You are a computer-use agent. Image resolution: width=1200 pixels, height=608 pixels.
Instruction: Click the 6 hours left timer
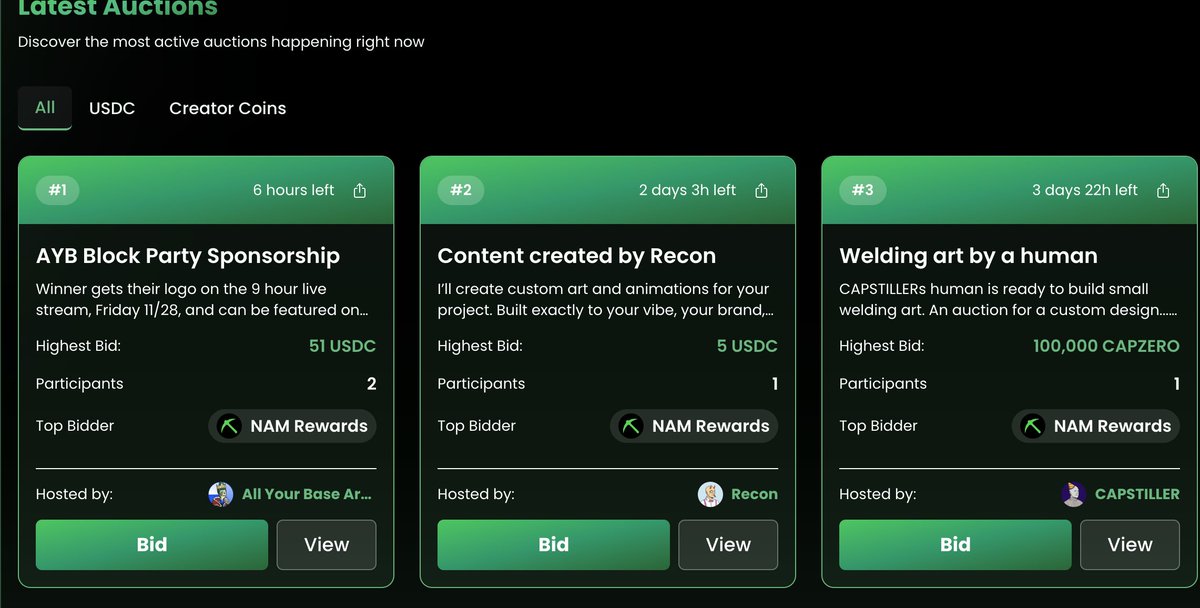coord(294,190)
